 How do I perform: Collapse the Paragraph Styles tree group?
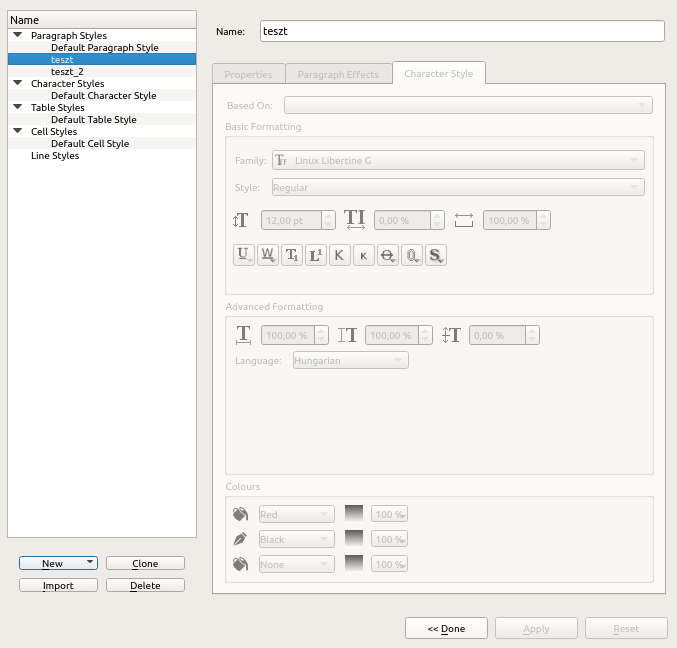click(x=17, y=35)
